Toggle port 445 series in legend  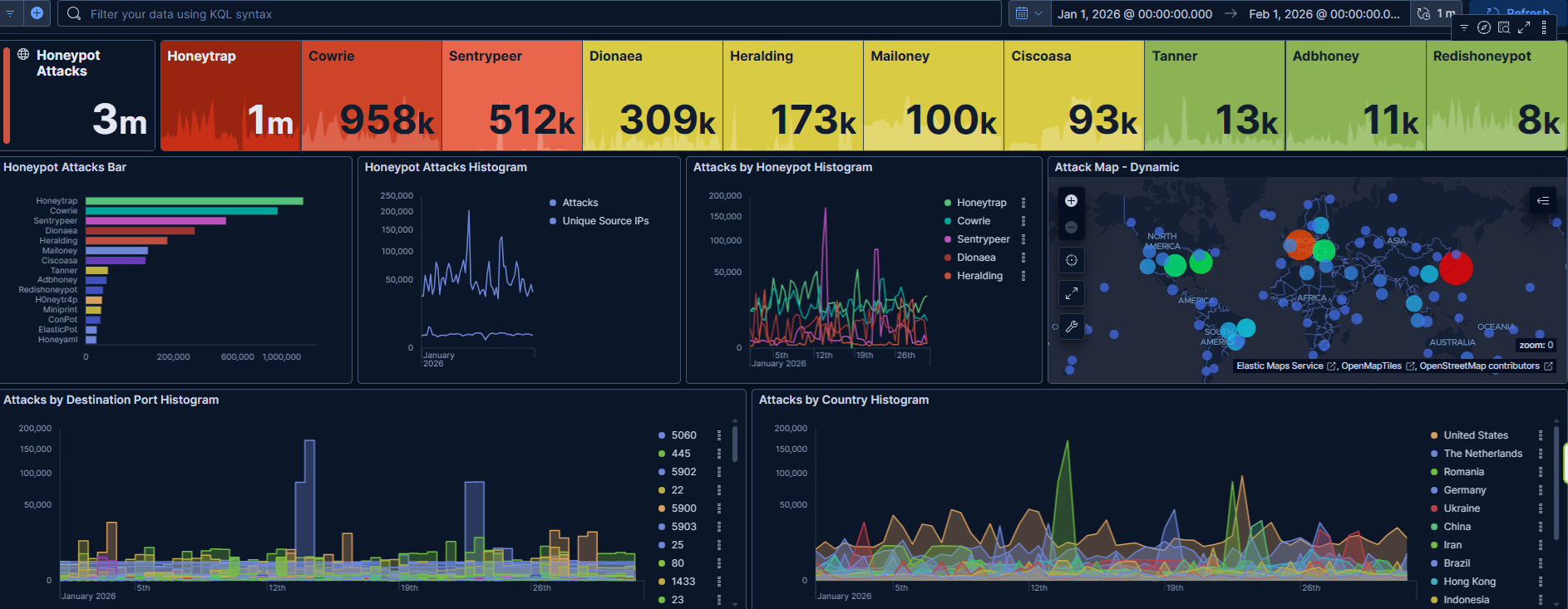point(680,454)
